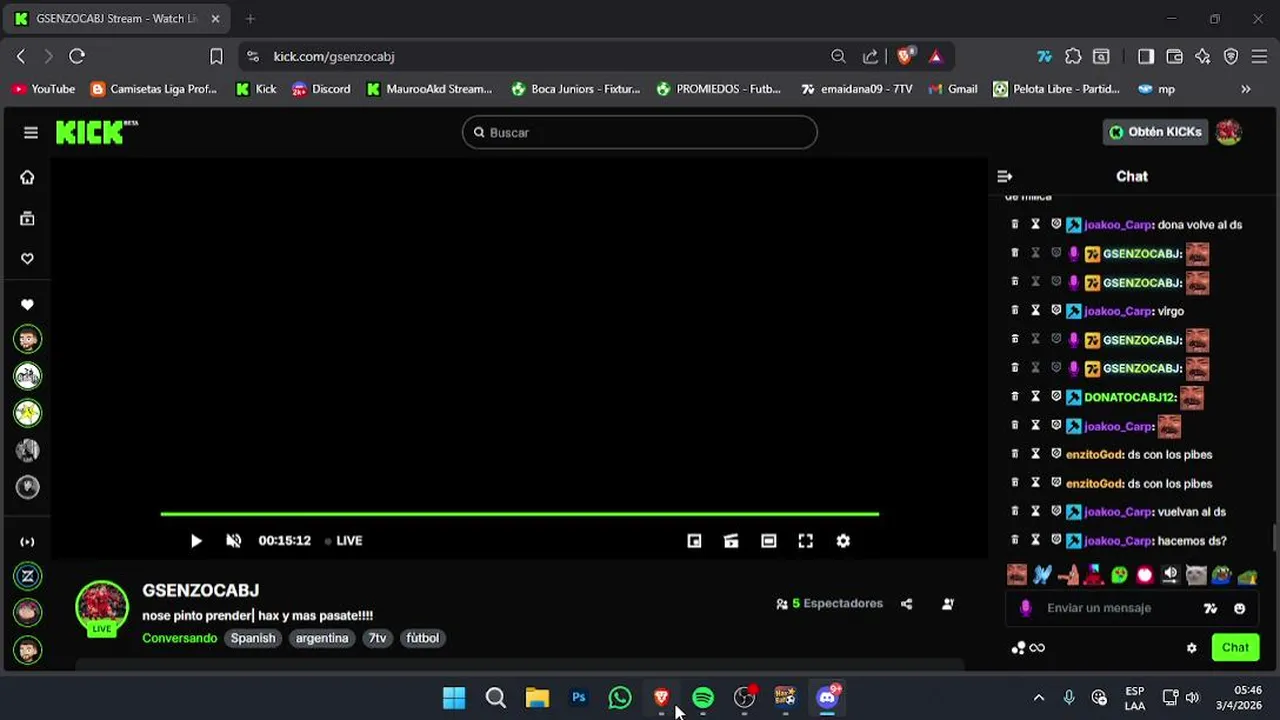
Task: Click the filled white heart sidebar icon
Action: (27, 304)
